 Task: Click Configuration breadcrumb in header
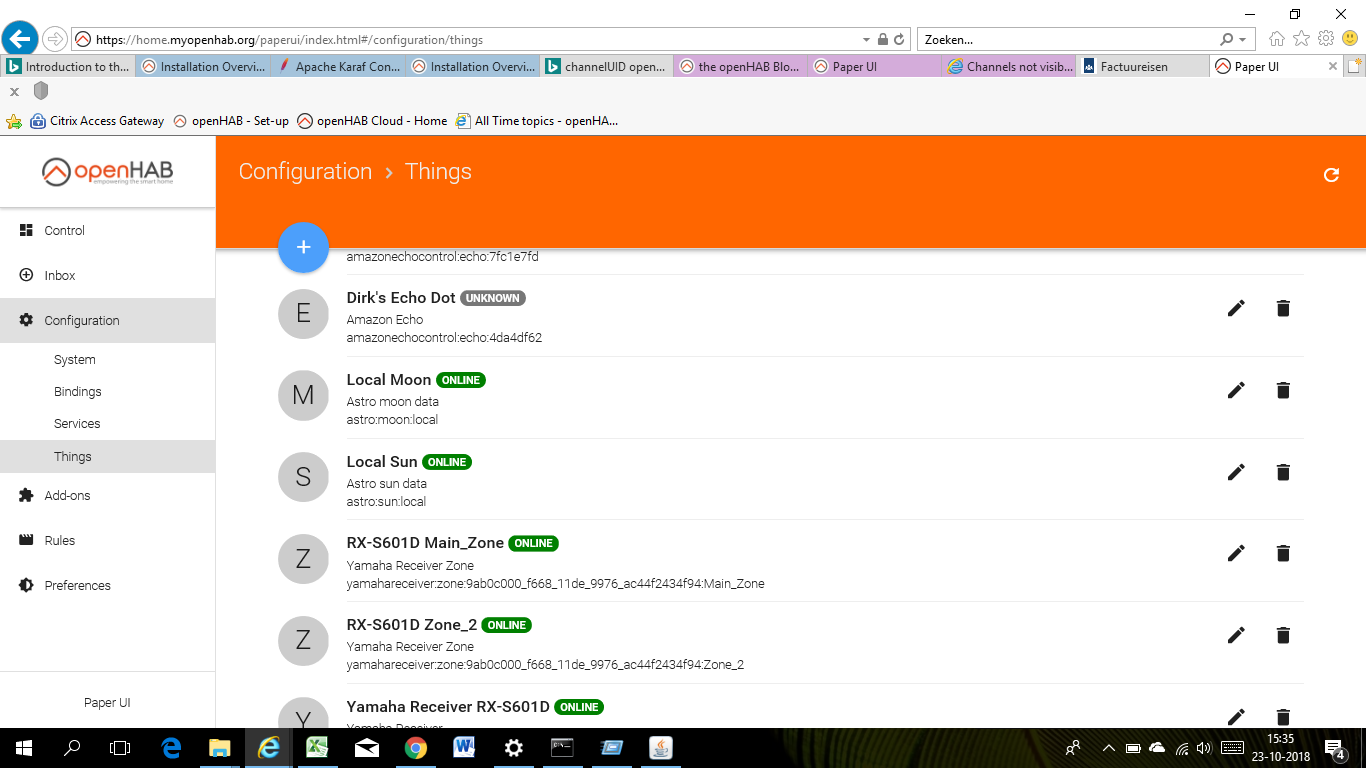tap(305, 172)
